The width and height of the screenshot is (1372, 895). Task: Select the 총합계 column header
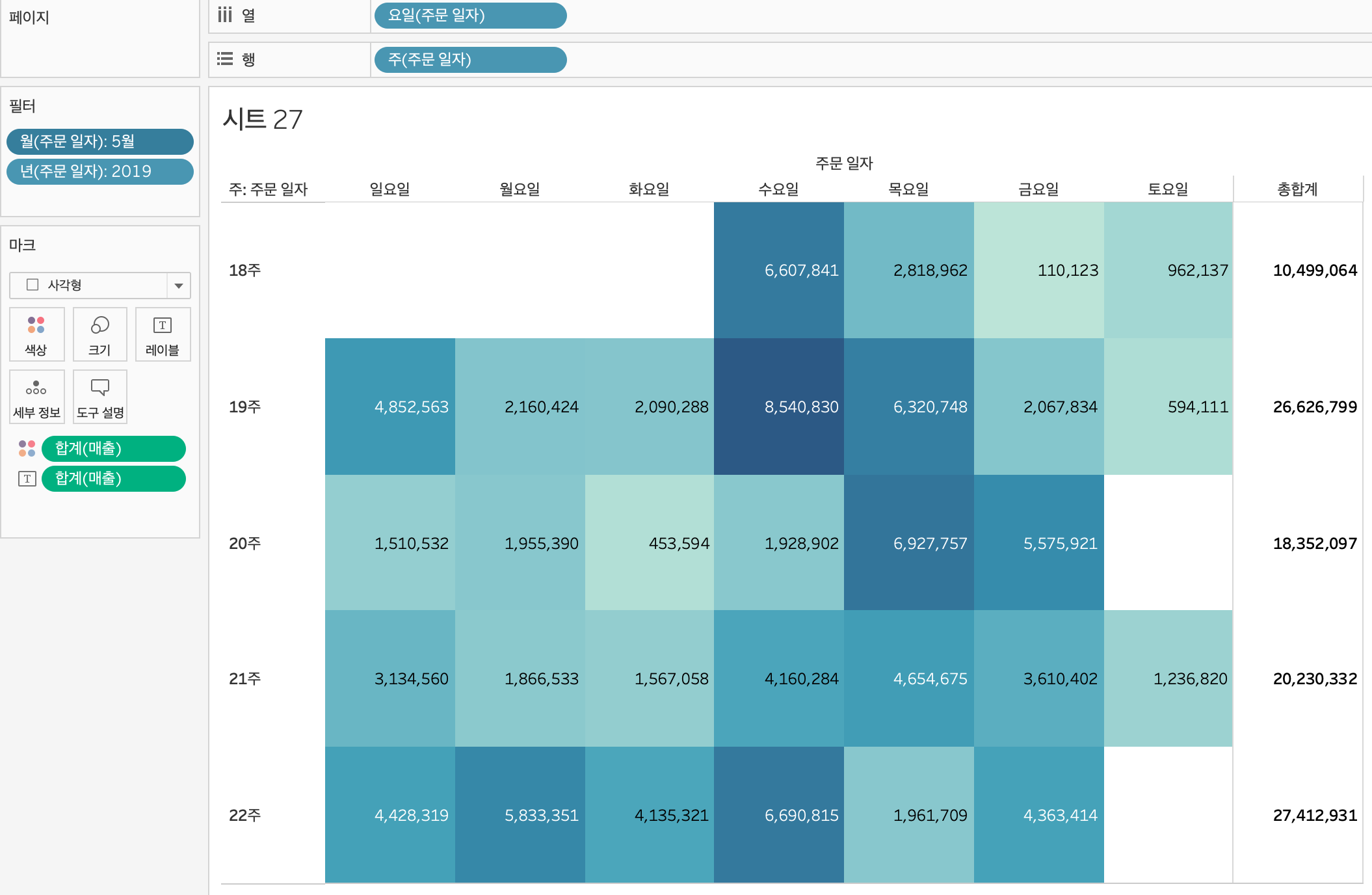click(x=1297, y=189)
